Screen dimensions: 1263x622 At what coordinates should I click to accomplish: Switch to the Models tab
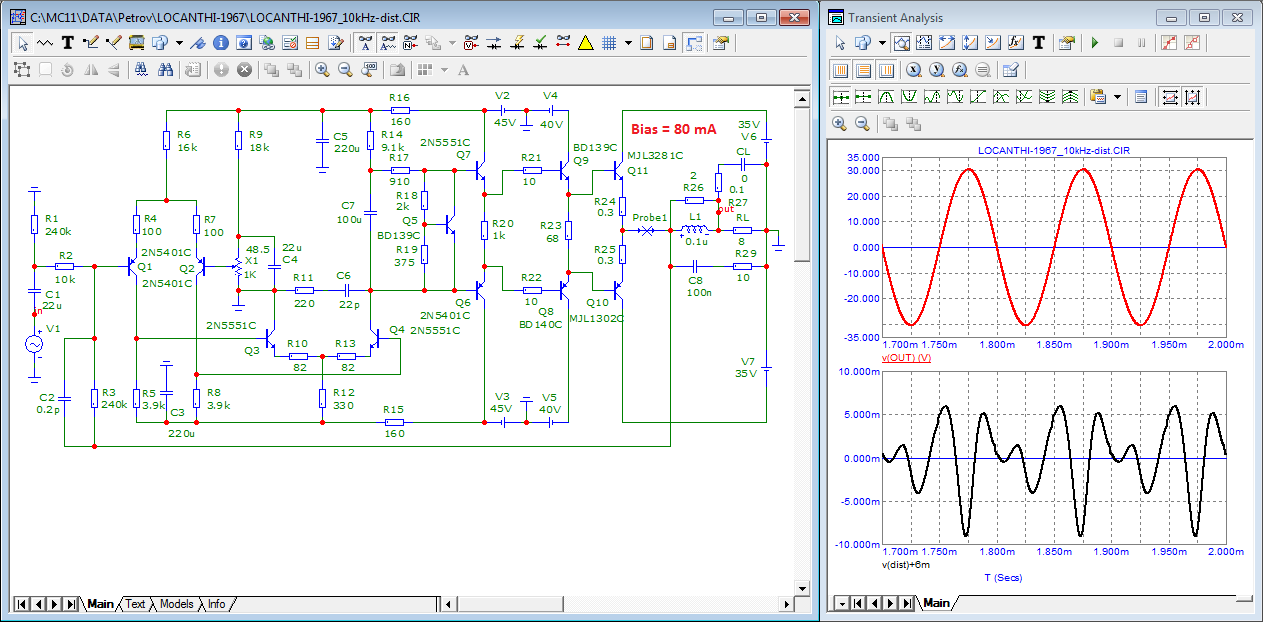[176, 604]
